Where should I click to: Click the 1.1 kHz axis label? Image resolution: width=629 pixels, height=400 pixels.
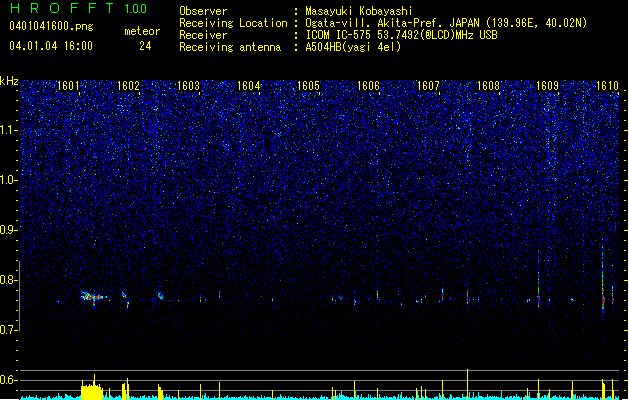coord(9,130)
